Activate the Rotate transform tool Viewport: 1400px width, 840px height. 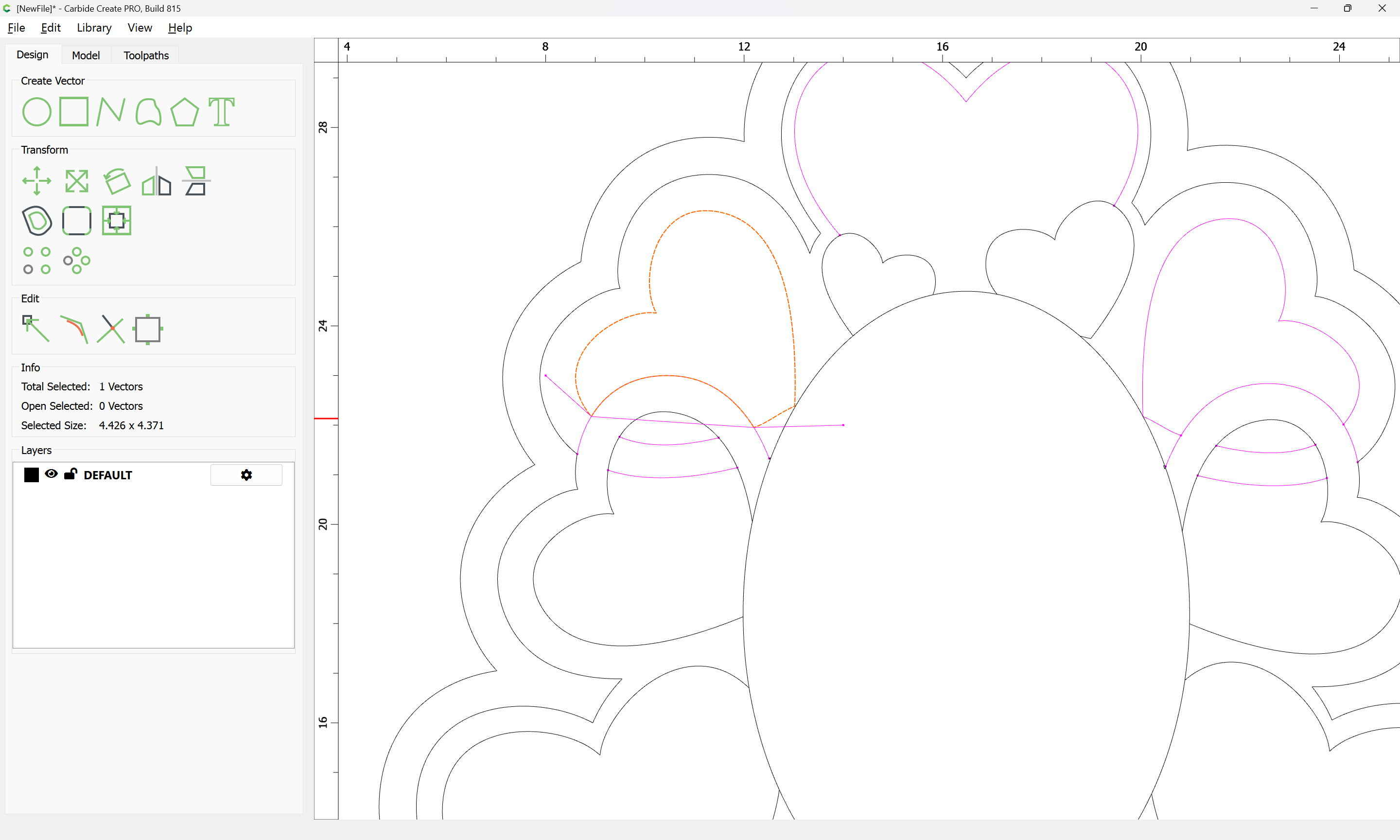(117, 181)
